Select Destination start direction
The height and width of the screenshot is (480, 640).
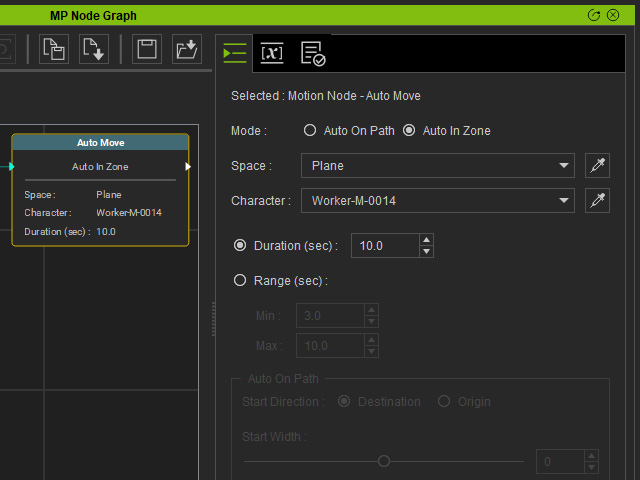(x=344, y=402)
